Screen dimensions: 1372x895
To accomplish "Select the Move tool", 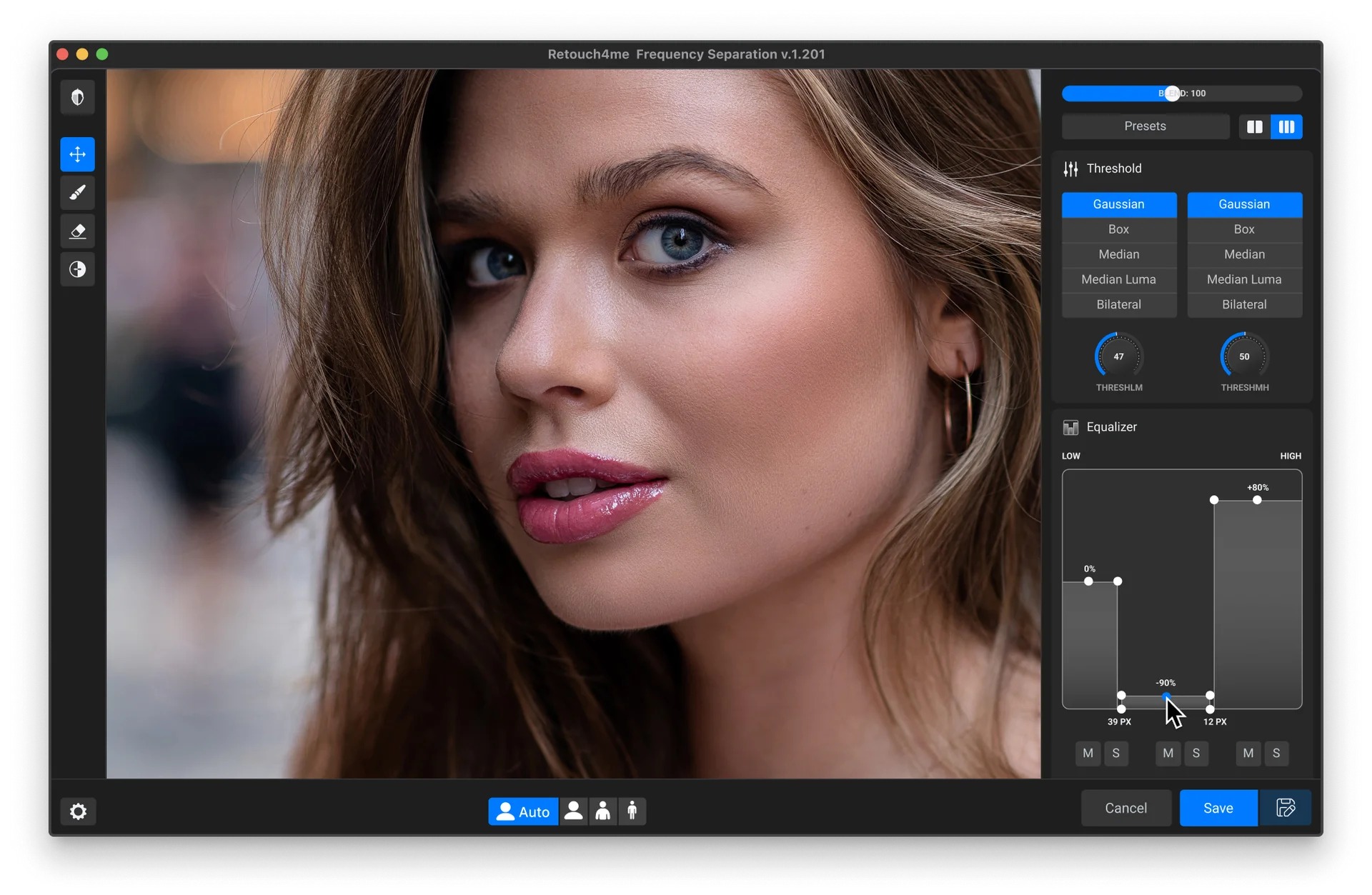I will (77, 154).
